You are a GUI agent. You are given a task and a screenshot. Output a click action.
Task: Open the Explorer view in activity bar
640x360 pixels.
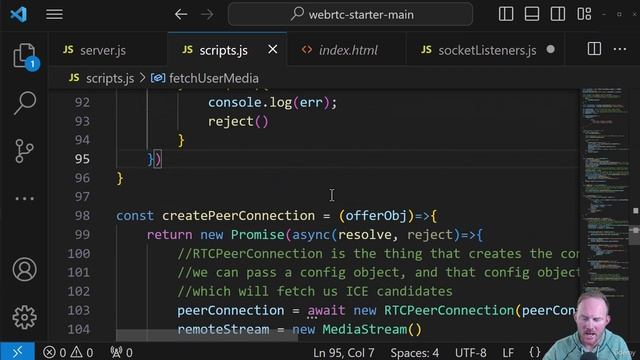(24, 56)
